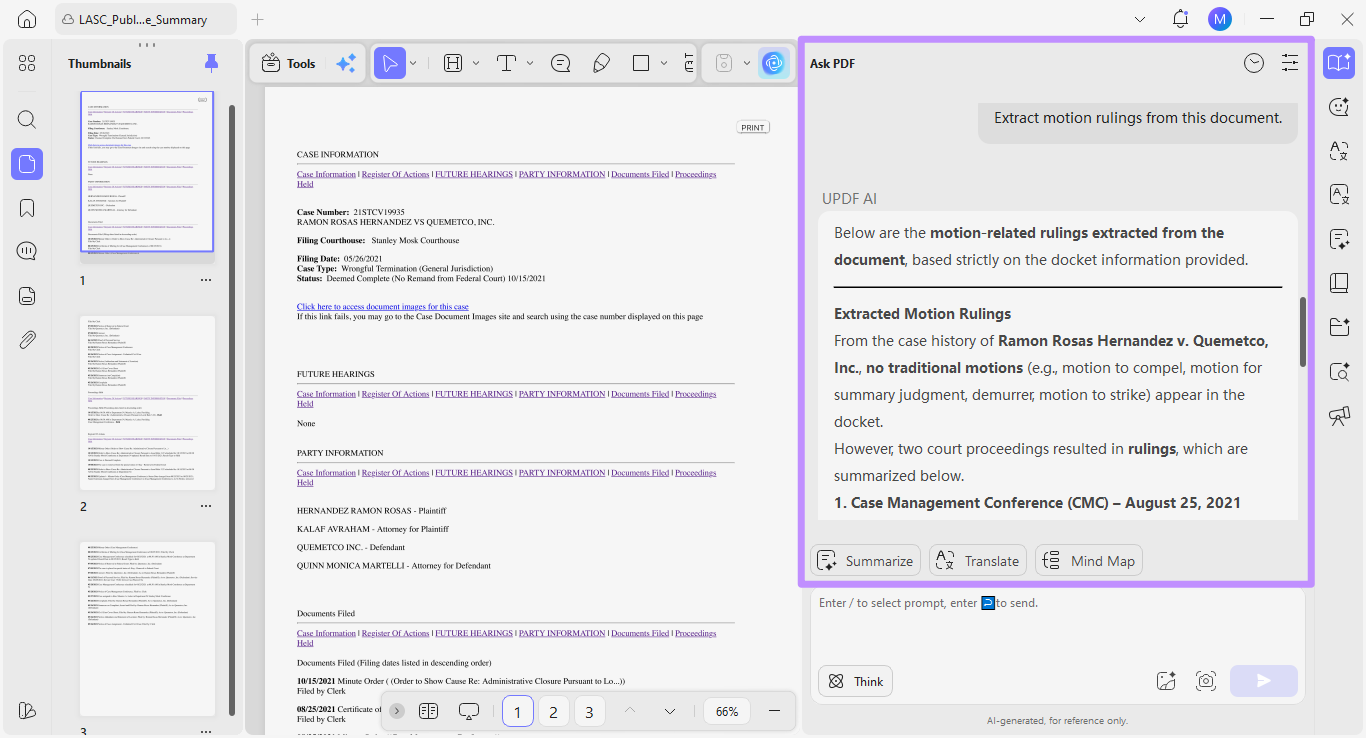Click the Mind Map button
Screen dimensions: 1366x738
coord(1089,560)
